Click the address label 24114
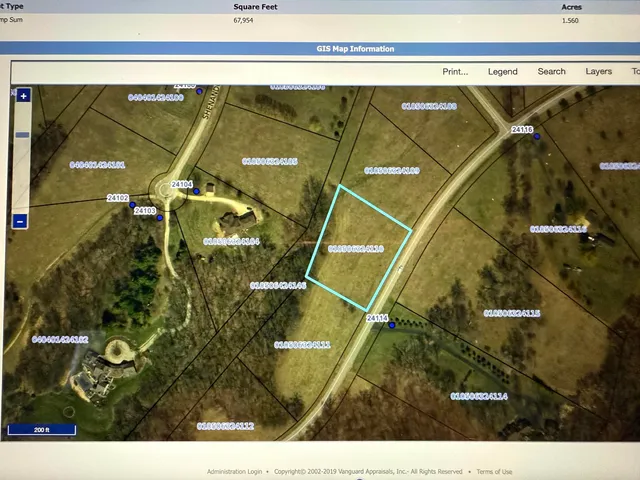Screen dimensions: 640x480 click(376, 318)
